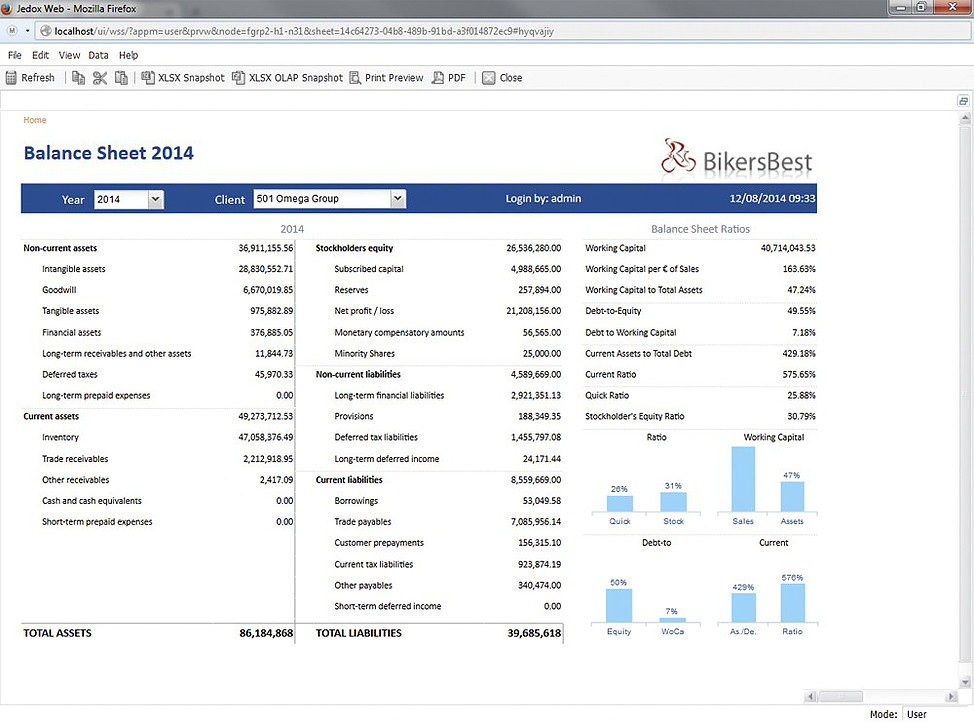Click the Home breadcrumb link
Viewport: 974px width, 722px height.
pos(35,120)
